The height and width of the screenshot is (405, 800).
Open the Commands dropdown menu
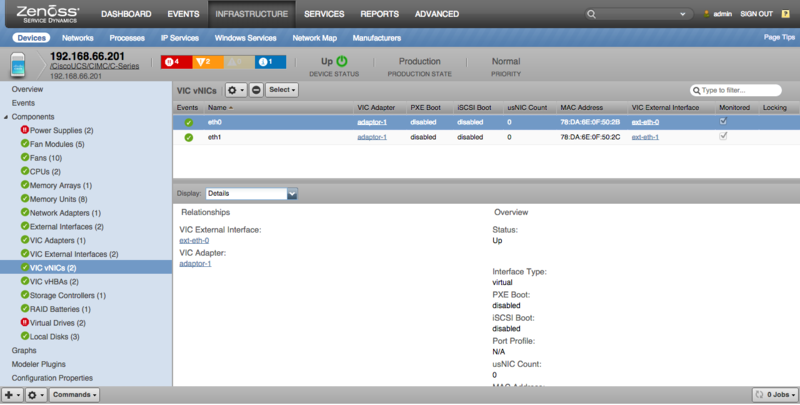(74, 395)
